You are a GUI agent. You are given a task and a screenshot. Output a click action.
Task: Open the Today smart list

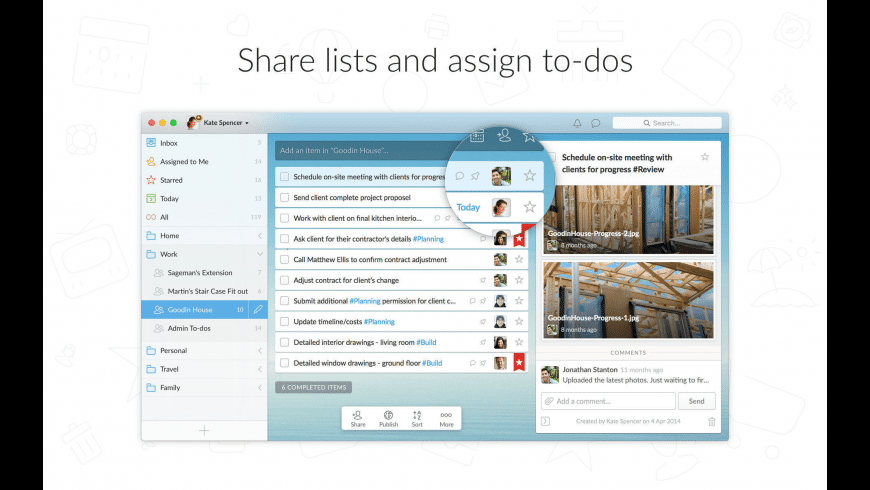204,199
